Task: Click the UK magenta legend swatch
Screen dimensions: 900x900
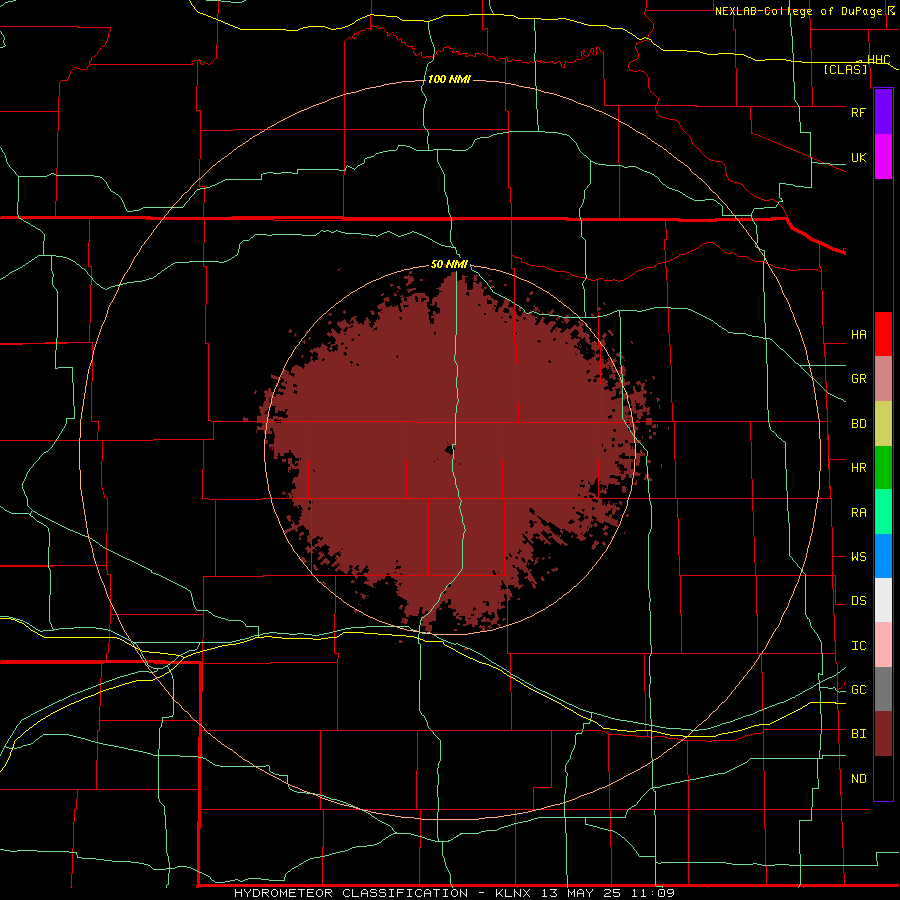Action: coord(883,157)
